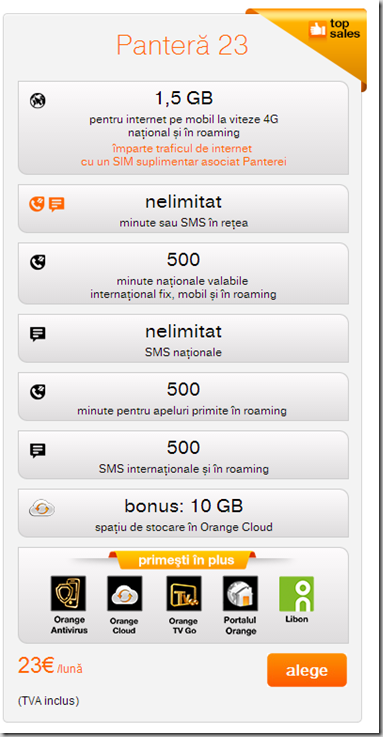Viewport: 383px width, 737px height.
Task: Click the primești în plus banner
Action: click(x=186, y=560)
